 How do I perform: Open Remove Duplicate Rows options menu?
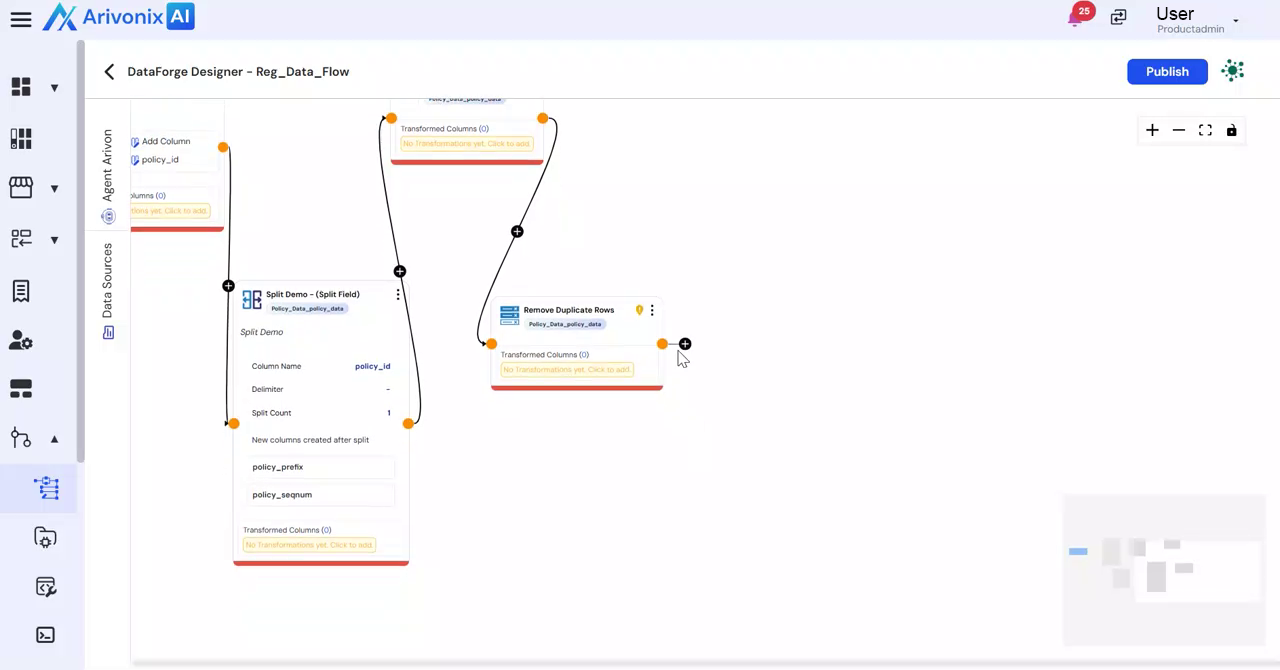point(652,311)
